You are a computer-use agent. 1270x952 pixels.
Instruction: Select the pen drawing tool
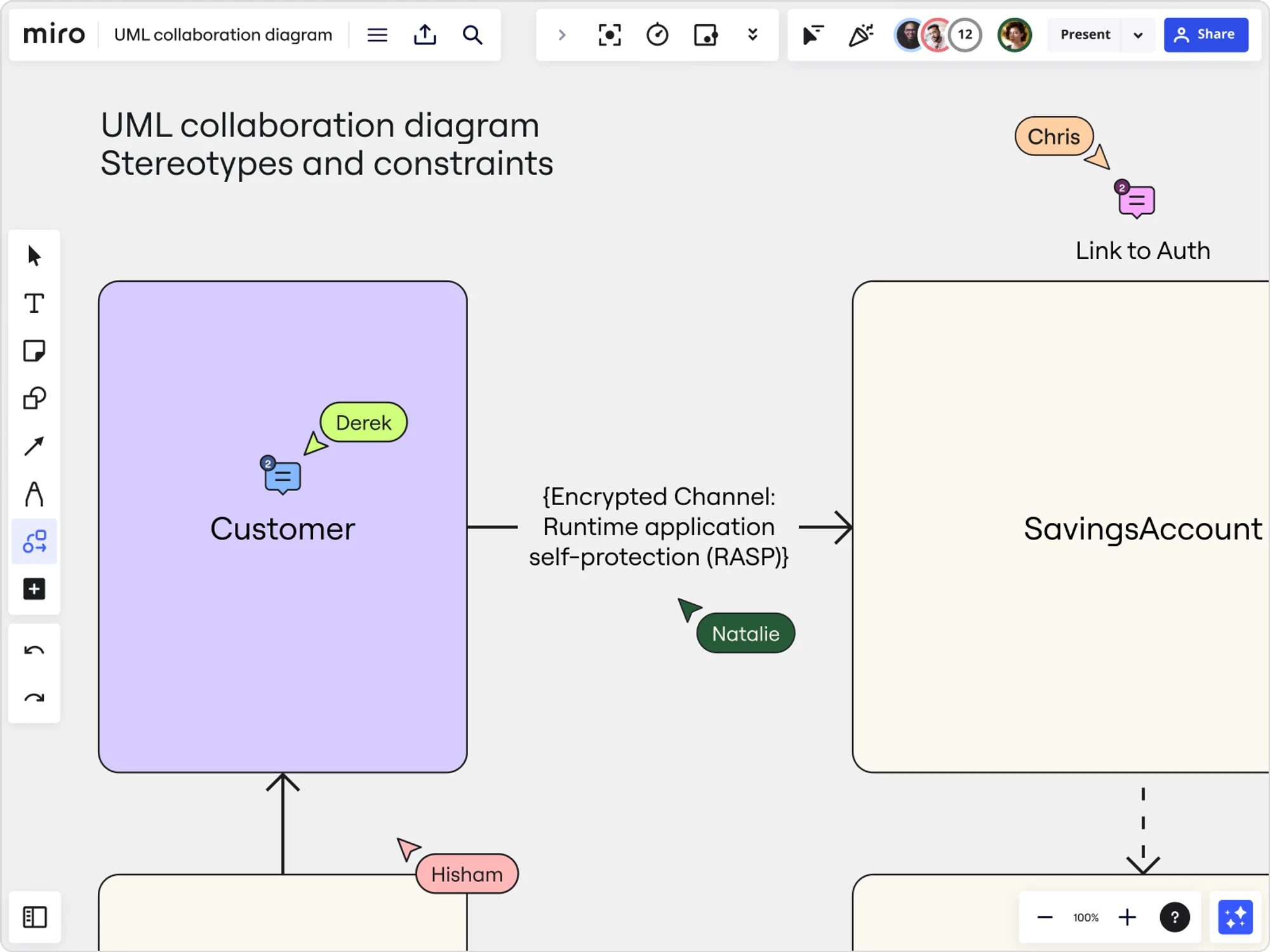point(34,494)
